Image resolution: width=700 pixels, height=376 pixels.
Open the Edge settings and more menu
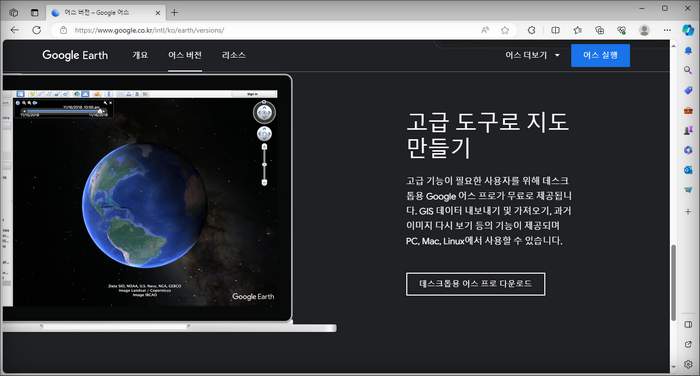click(667, 30)
